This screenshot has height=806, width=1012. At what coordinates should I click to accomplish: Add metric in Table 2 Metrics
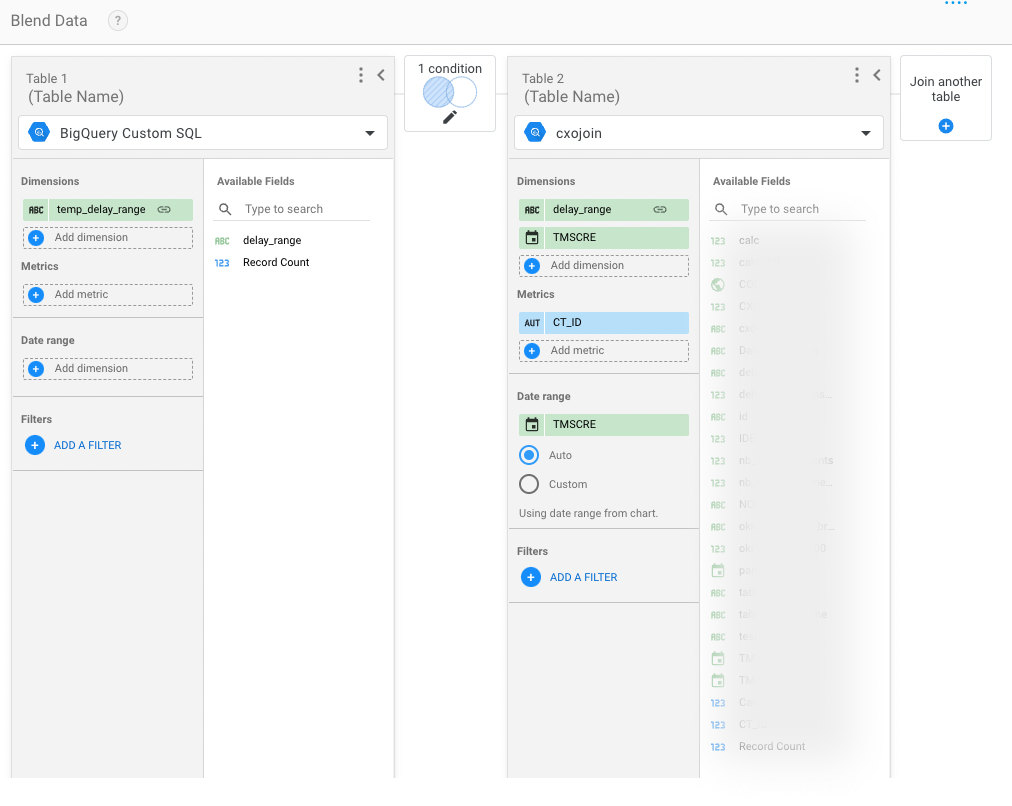(x=603, y=351)
